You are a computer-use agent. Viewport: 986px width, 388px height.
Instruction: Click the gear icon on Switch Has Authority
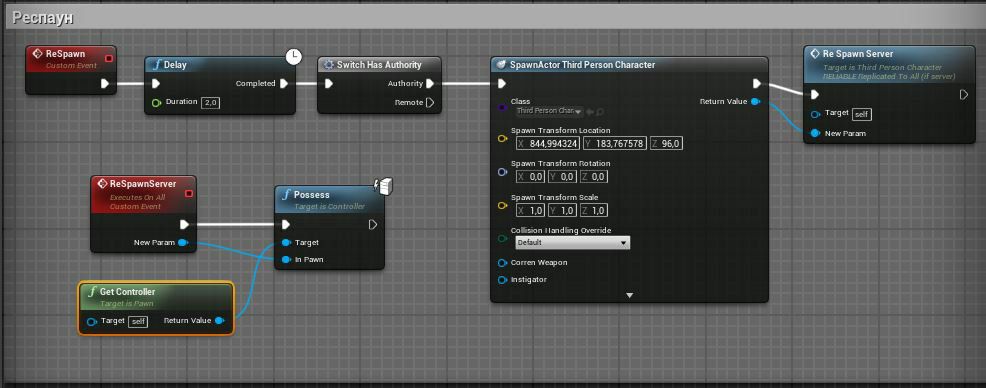[328, 65]
